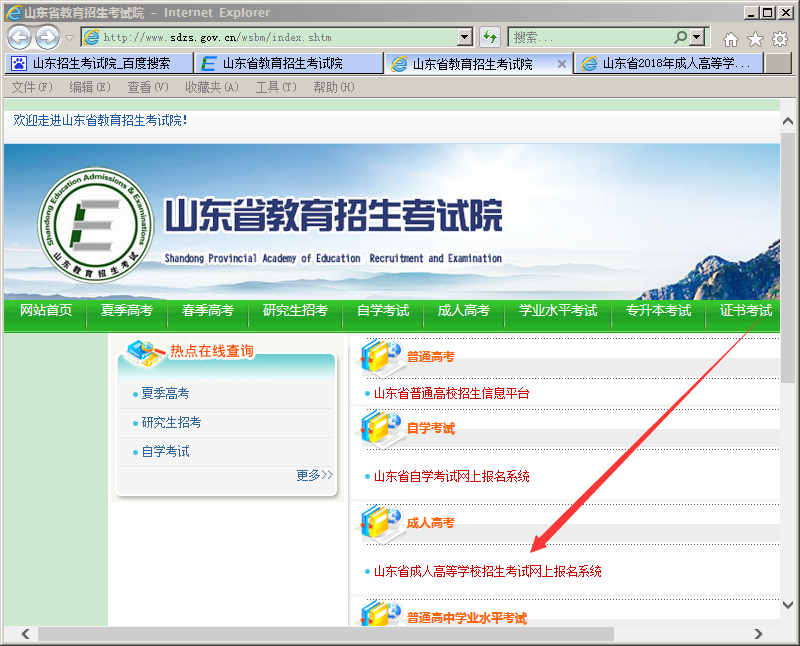
Task: Click the horizontal scrollbar left arrow
Action: [26, 634]
